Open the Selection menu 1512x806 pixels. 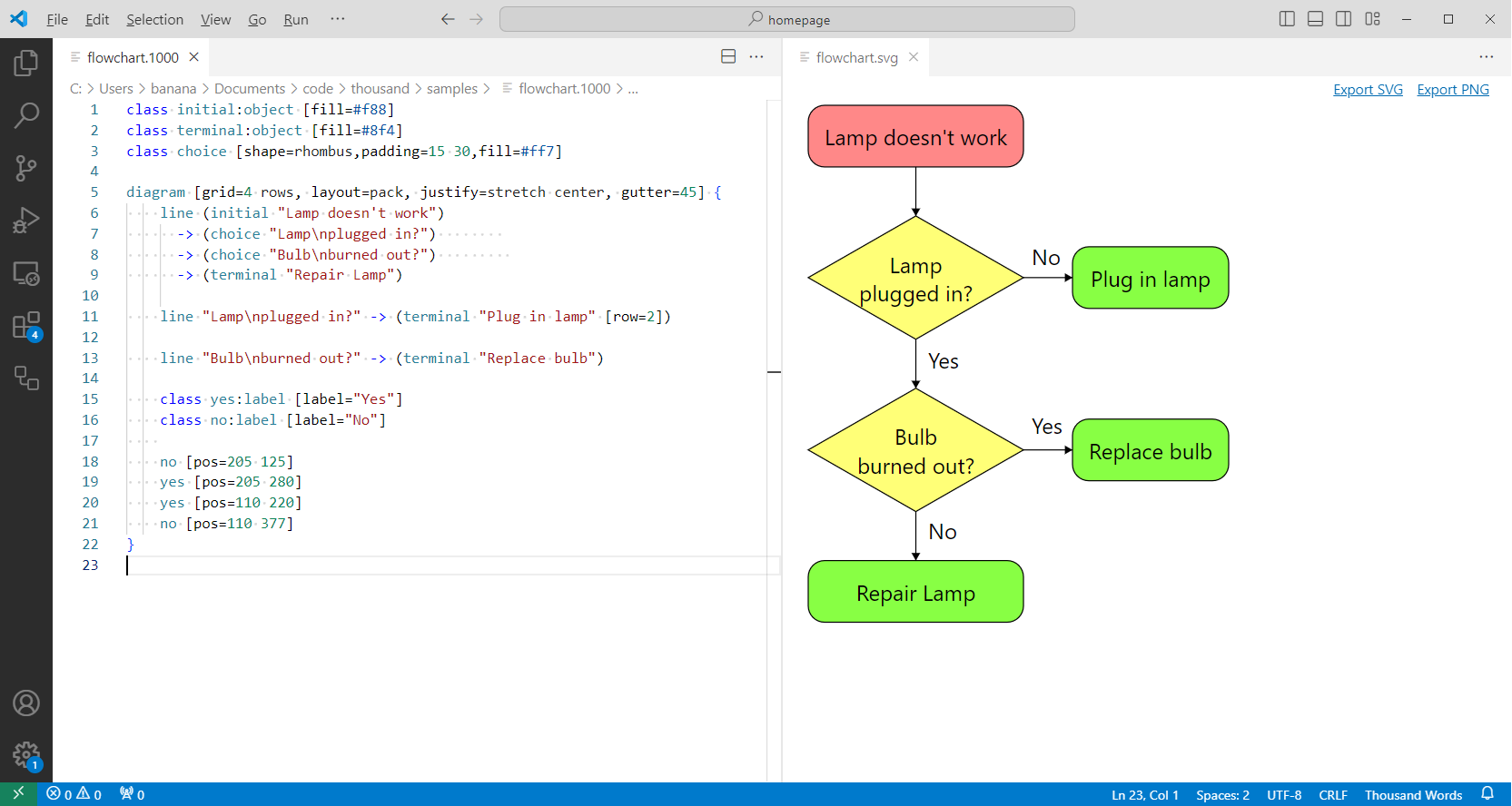(x=154, y=19)
